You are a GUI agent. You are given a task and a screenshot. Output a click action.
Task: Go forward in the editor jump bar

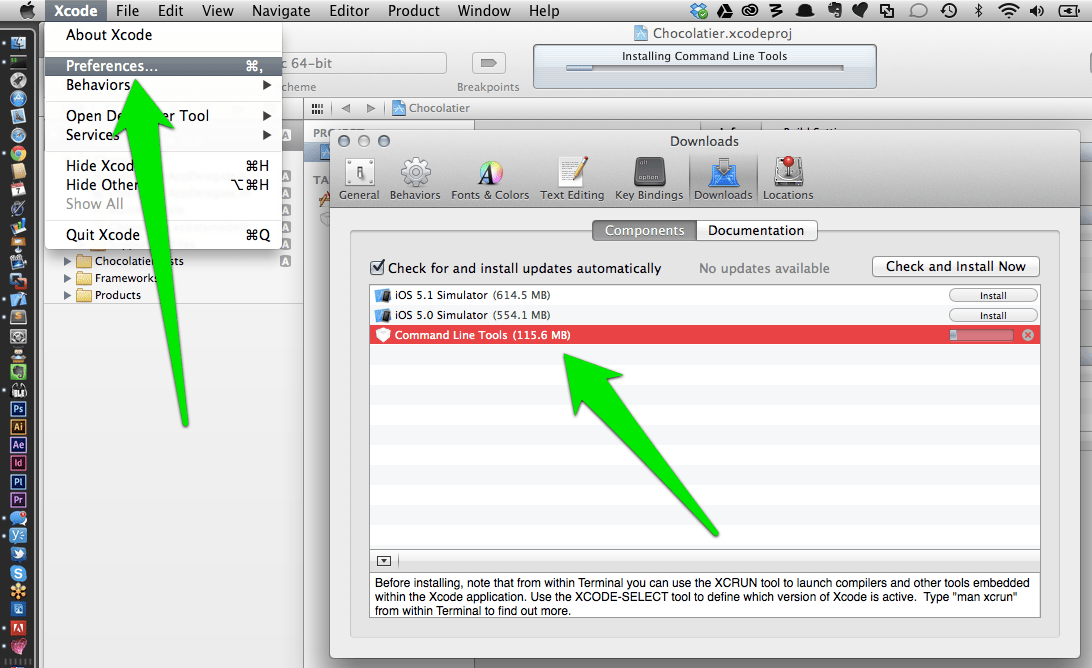click(370, 108)
